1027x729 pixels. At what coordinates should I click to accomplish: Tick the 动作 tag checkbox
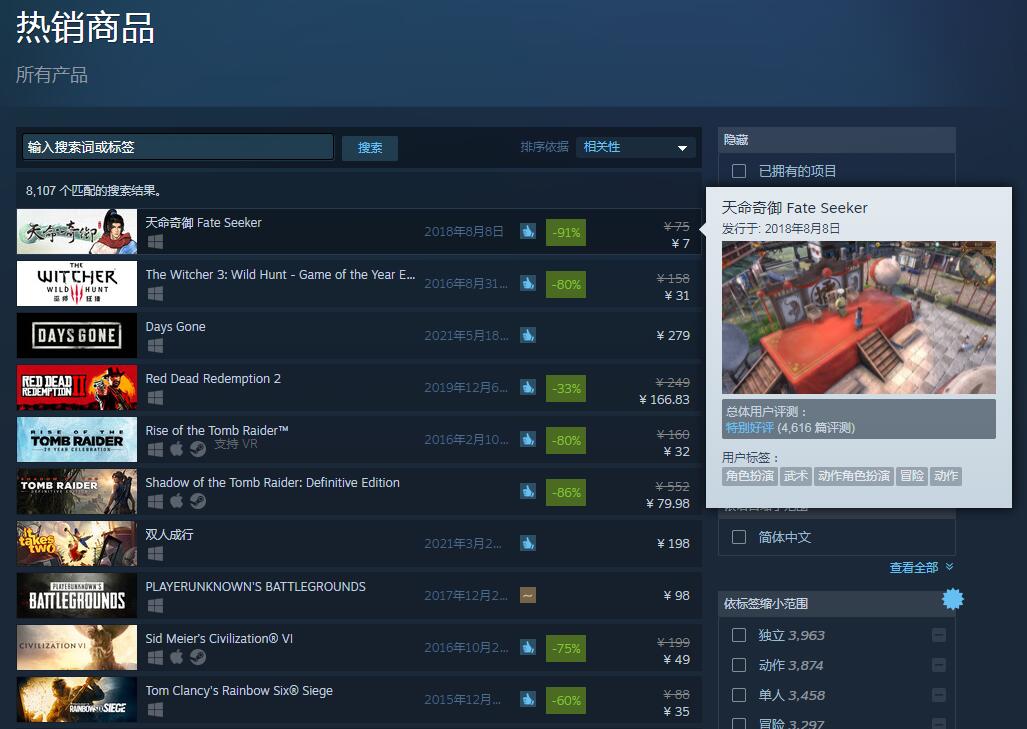tap(739, 665)
